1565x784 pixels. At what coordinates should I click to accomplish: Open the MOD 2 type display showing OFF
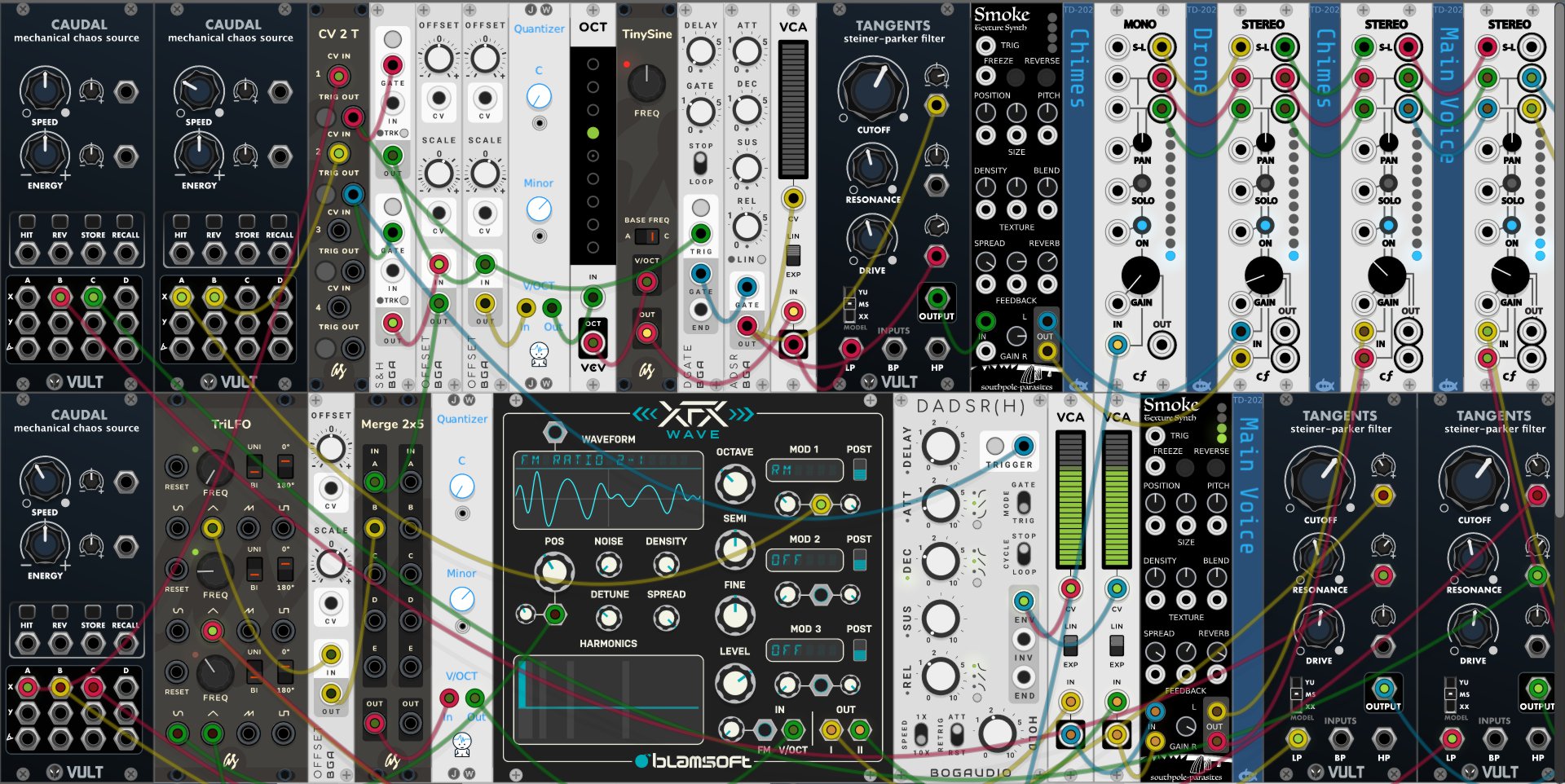tap(805, 560)
